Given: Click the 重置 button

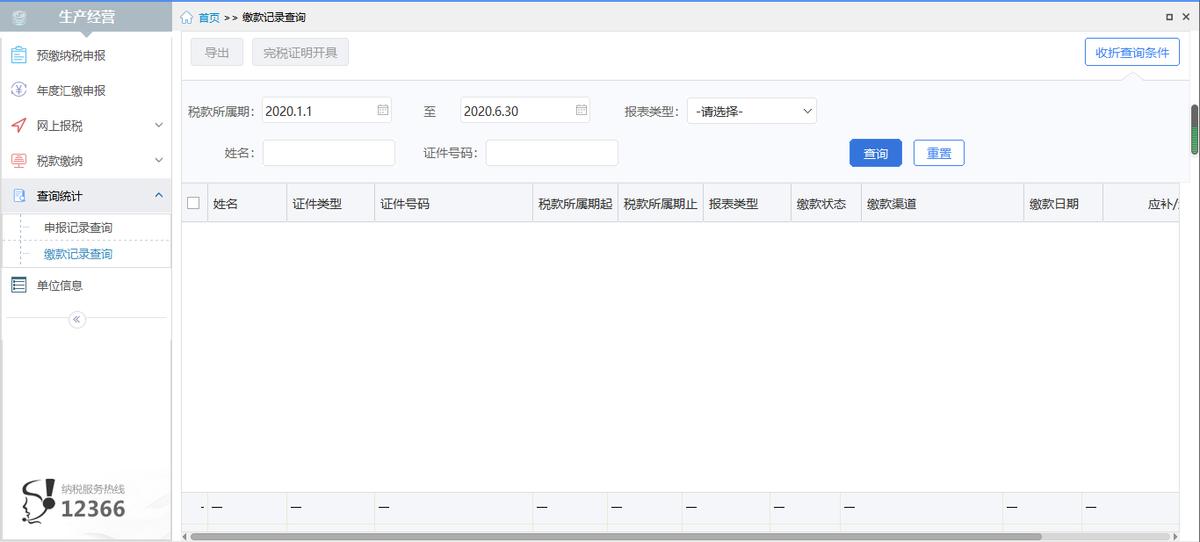Looking at the screenshot, I should [939, 153].
